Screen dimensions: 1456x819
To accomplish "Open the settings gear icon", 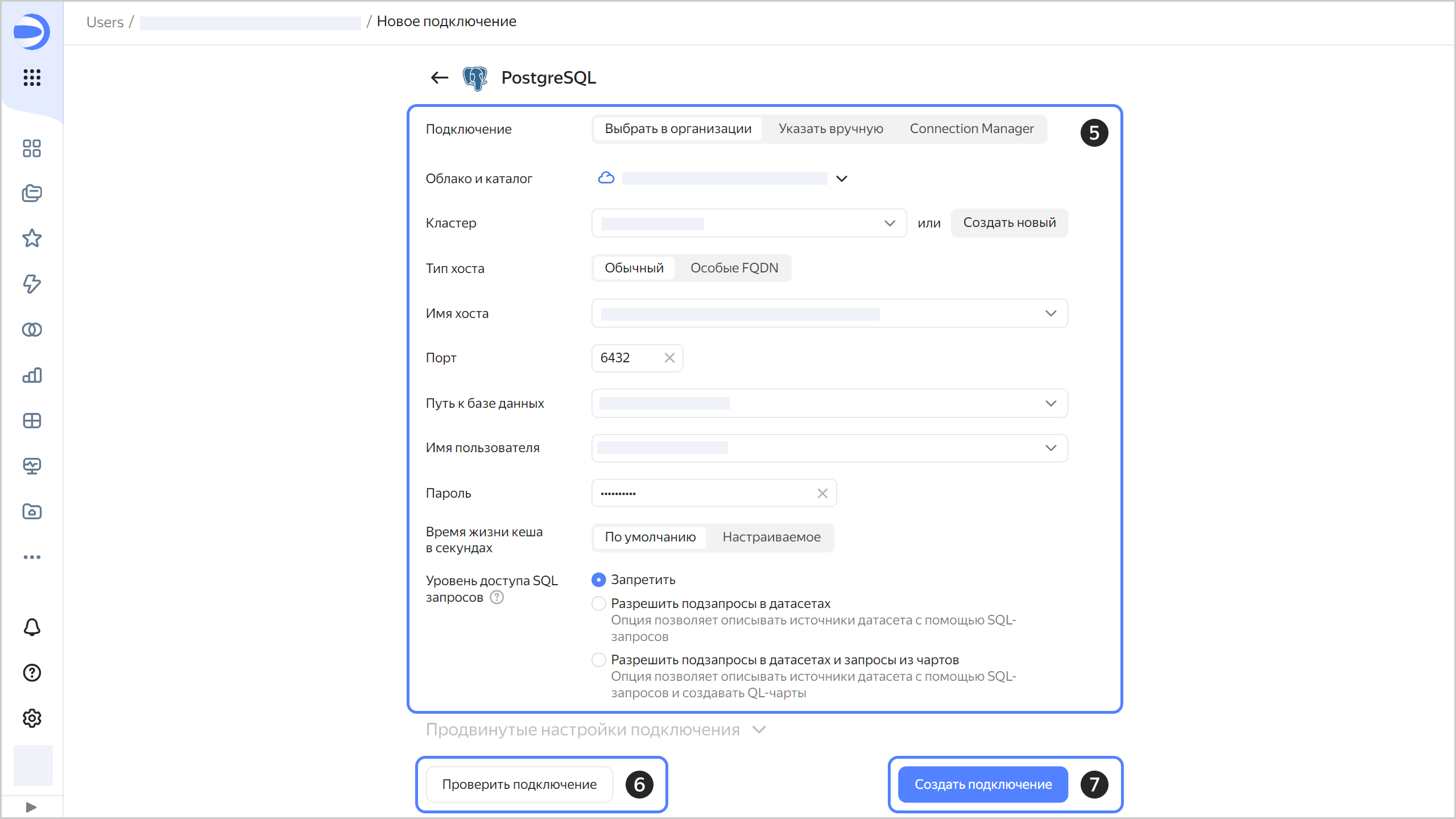I will click(32, 718).
